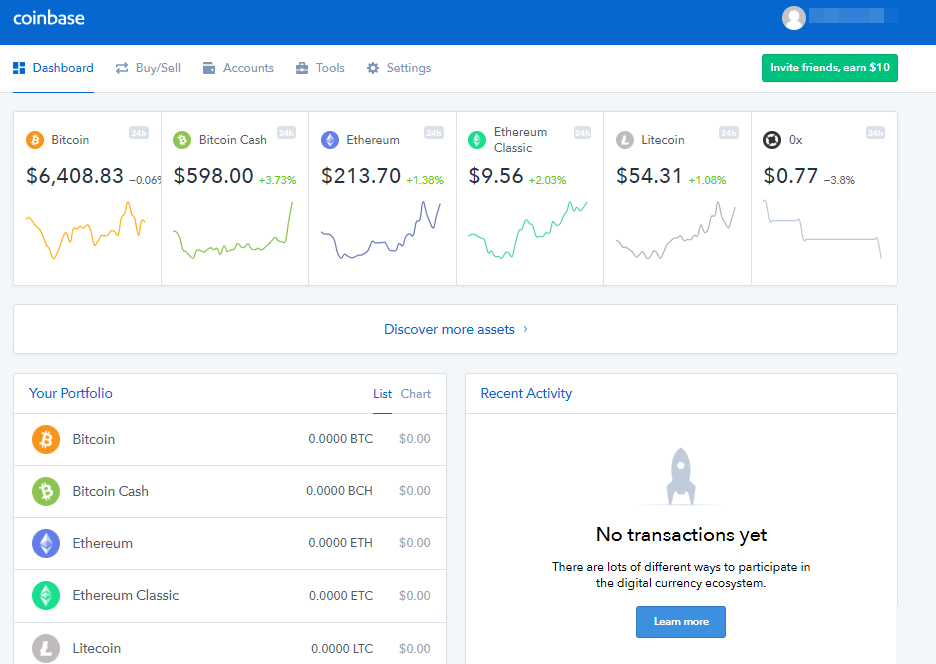Click the Litecoin price sparkline chart
Viewport: 936px width, 664px height.
click(676, 230)
